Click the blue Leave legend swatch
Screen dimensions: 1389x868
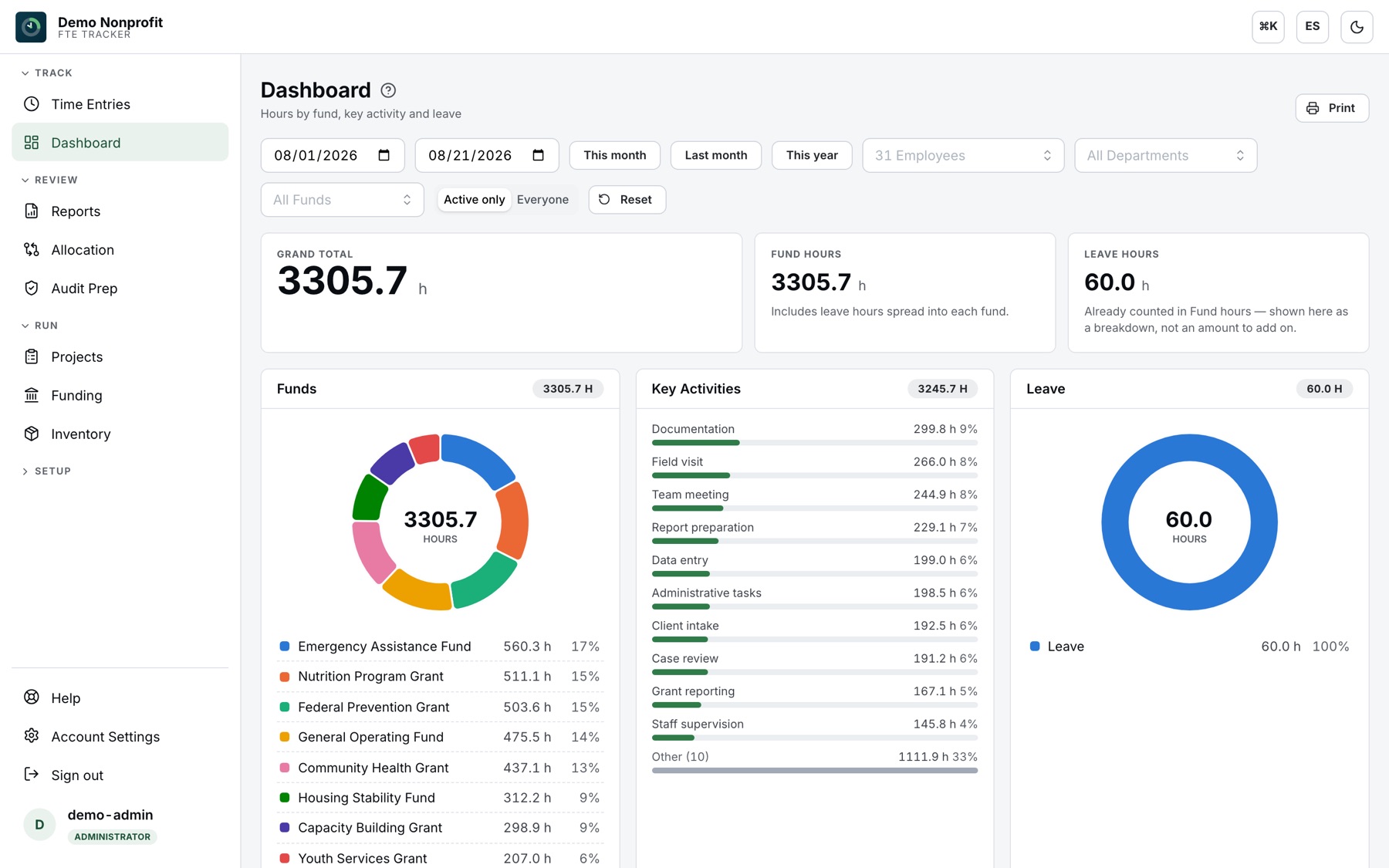1035,646
